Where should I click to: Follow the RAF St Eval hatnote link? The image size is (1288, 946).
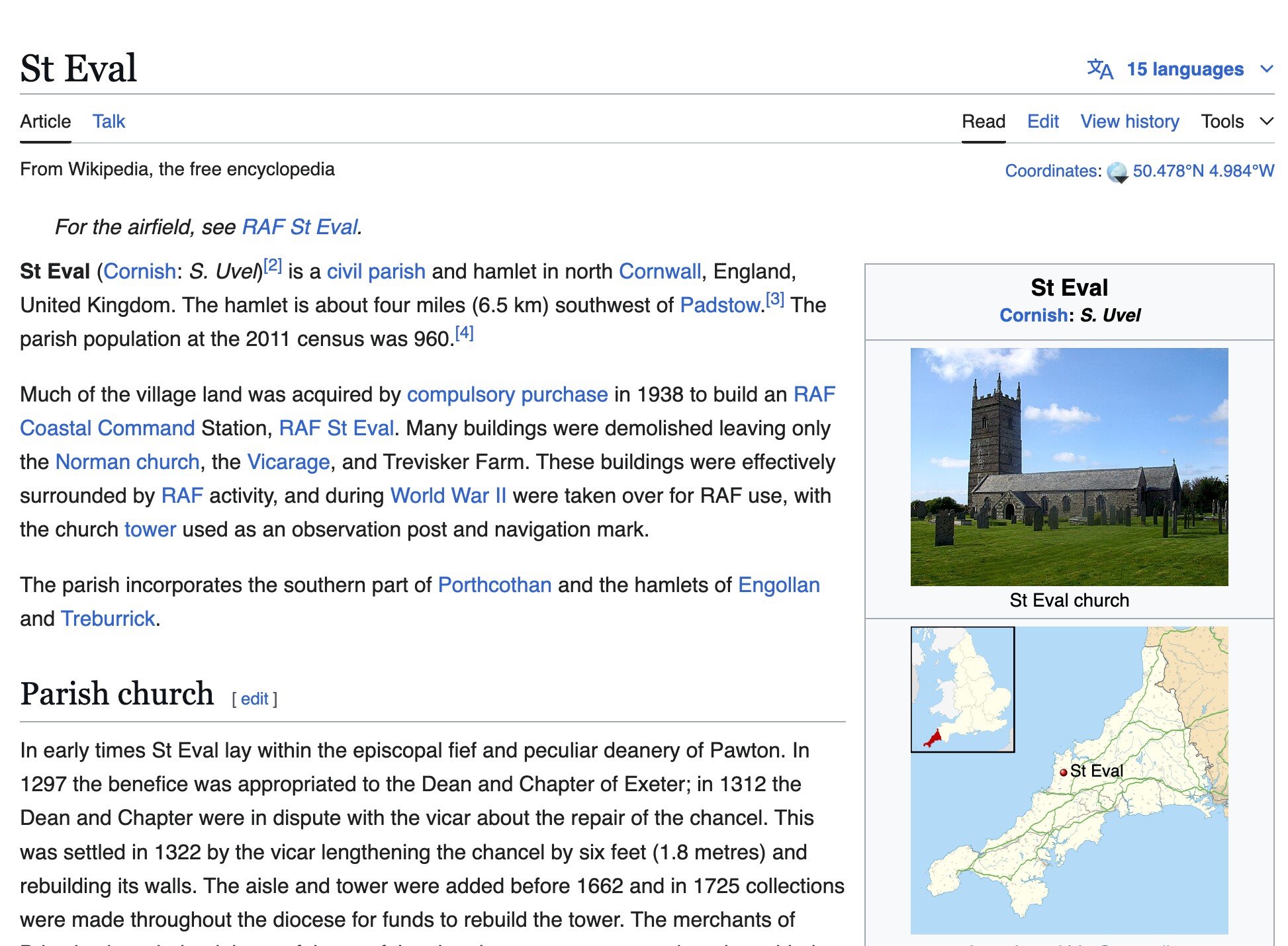click(x=300, y=227)
